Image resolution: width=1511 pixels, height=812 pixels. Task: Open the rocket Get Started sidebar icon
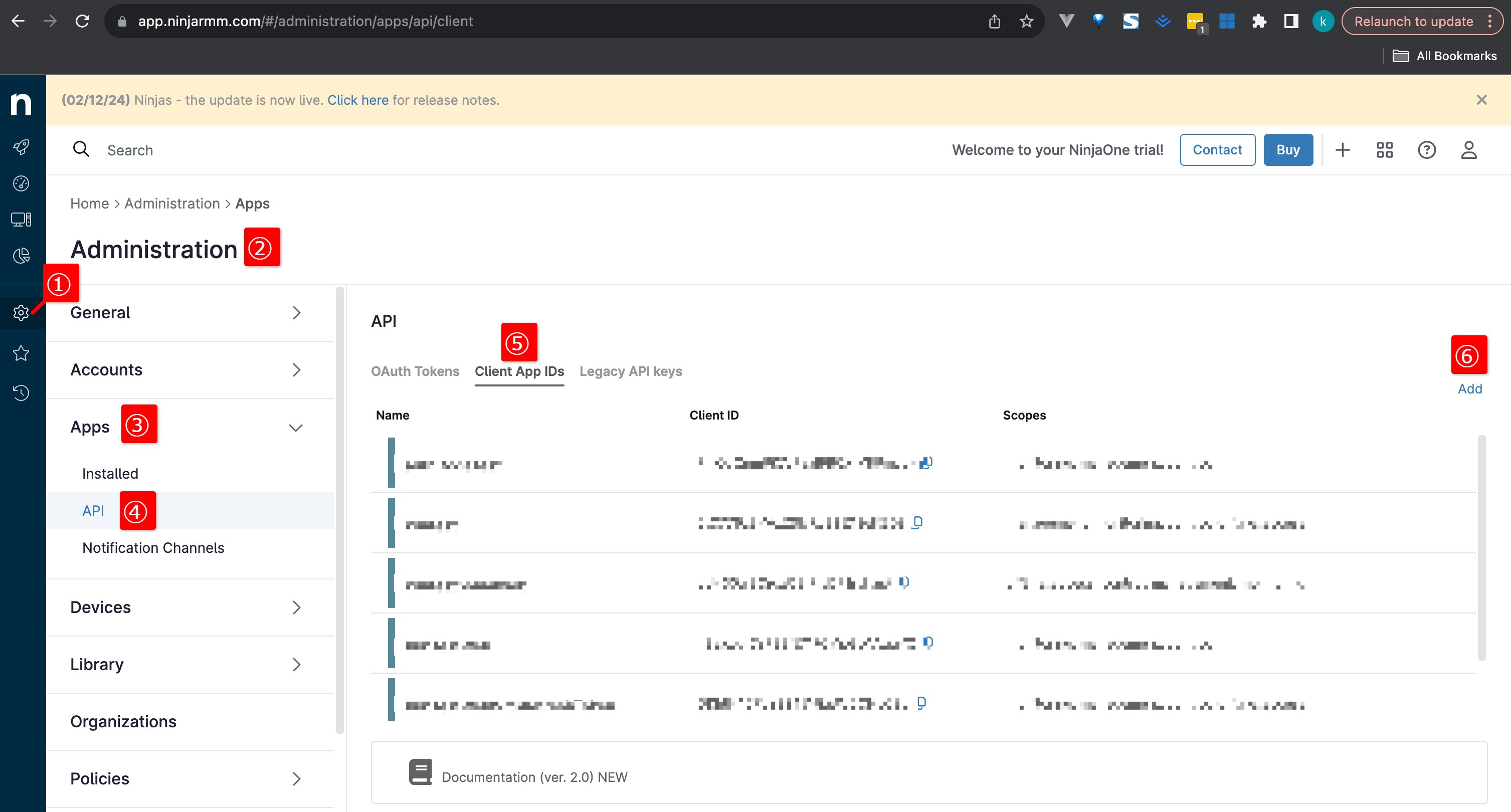click(x=21, y=146)
